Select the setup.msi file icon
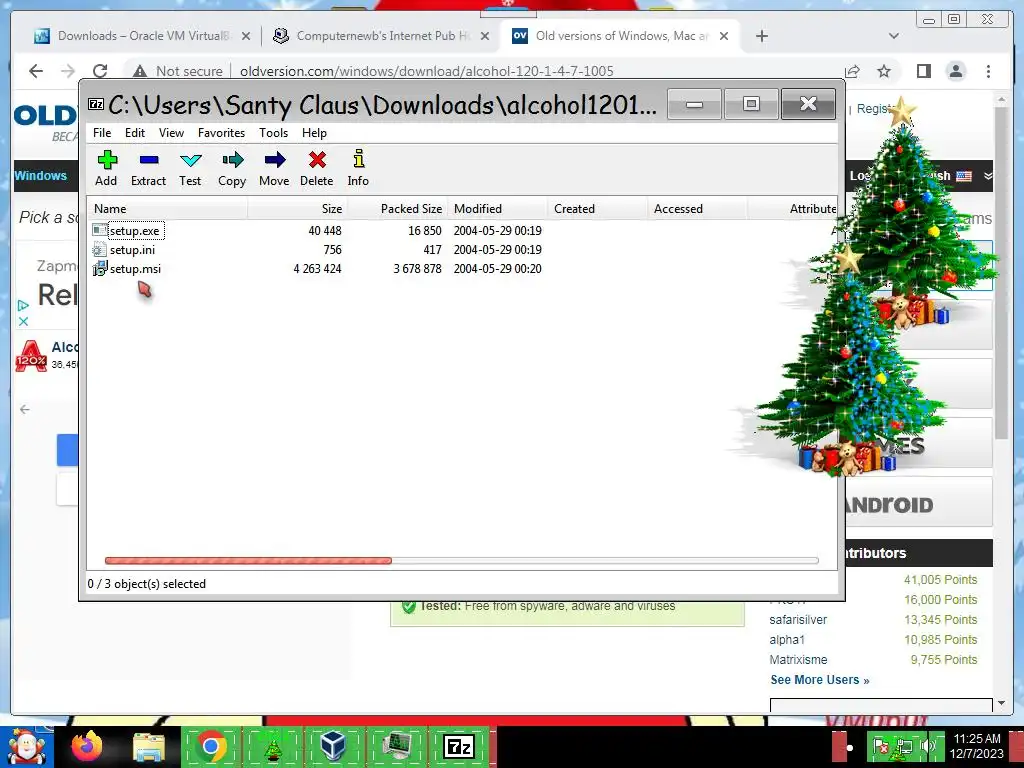 (99, 268)
